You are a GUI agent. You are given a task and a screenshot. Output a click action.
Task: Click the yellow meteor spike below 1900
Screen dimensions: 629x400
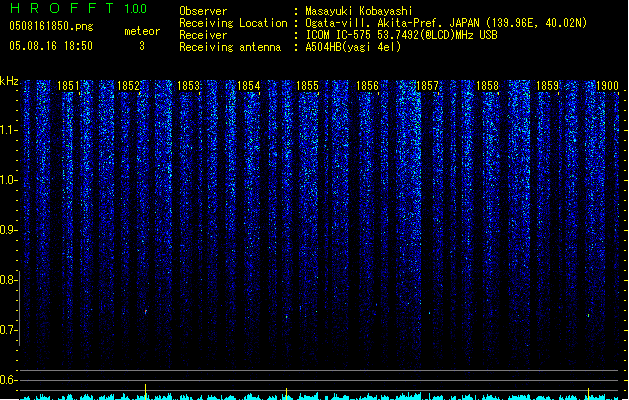coord(588,394)
